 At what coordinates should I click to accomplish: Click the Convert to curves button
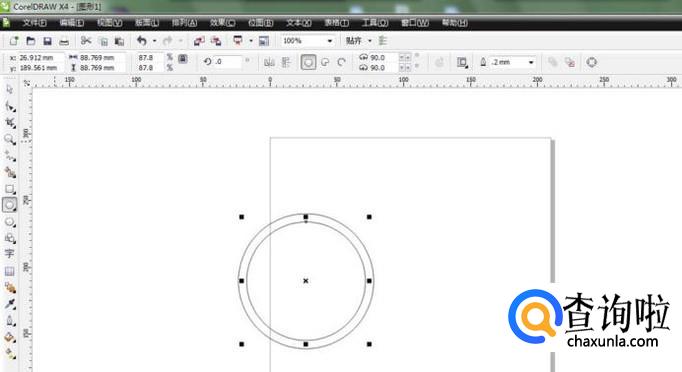tap(592, 62)
